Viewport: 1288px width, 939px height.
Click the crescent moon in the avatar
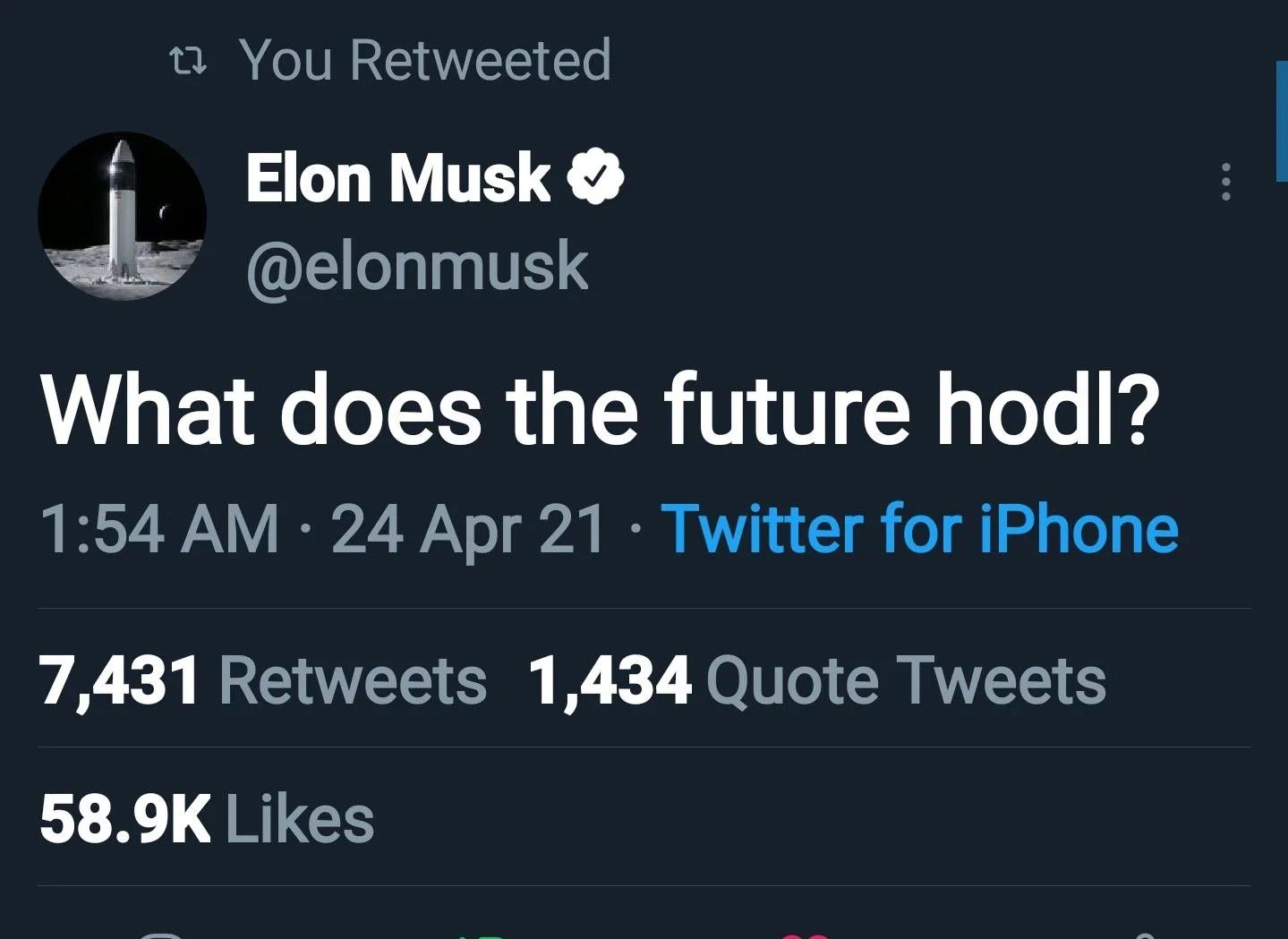point(163,212)
